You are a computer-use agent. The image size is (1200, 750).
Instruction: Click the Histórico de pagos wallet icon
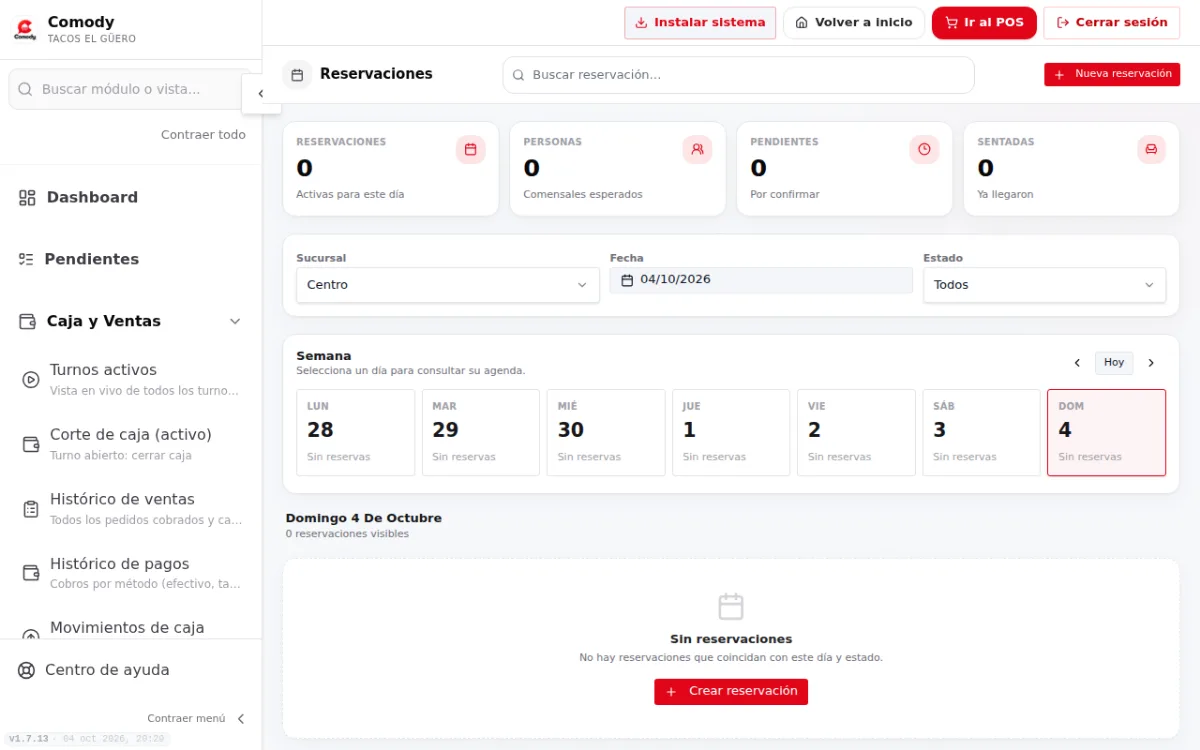click(31, 573)
